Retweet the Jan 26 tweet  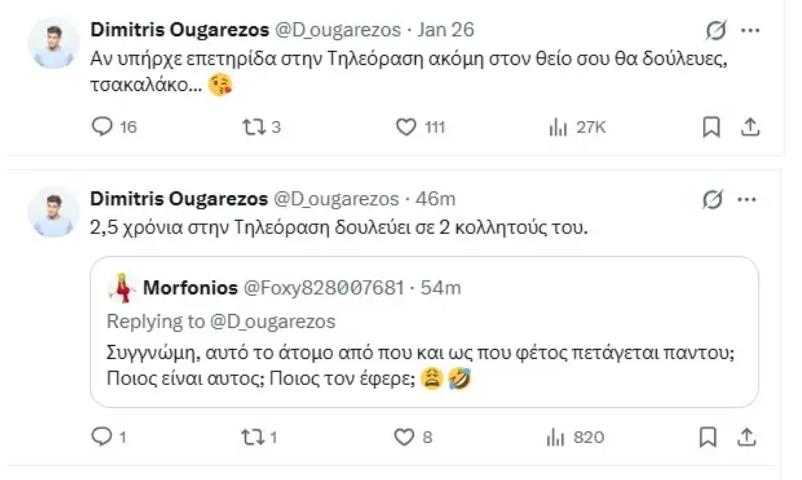tap(254, 127)
